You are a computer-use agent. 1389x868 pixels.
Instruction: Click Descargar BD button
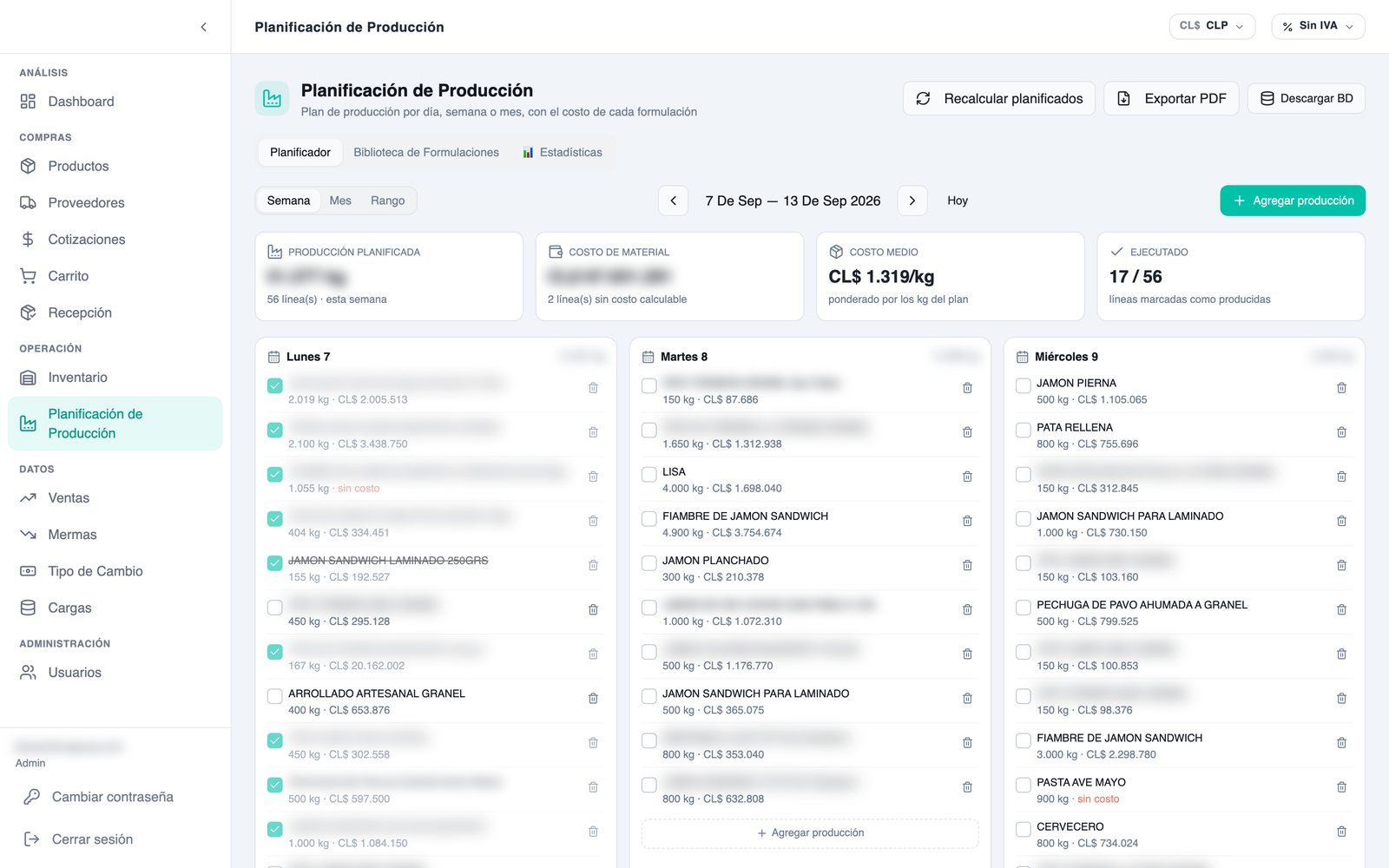[x=1307, y=98]
